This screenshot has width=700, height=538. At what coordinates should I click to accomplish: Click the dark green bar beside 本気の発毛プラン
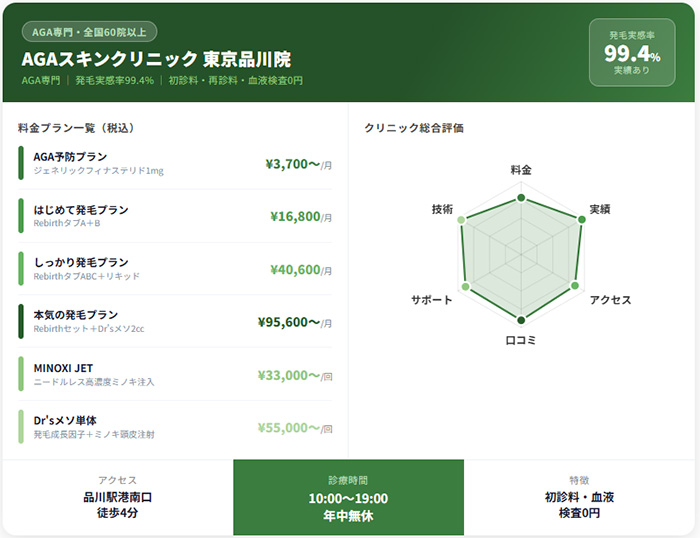pos(21,322)
